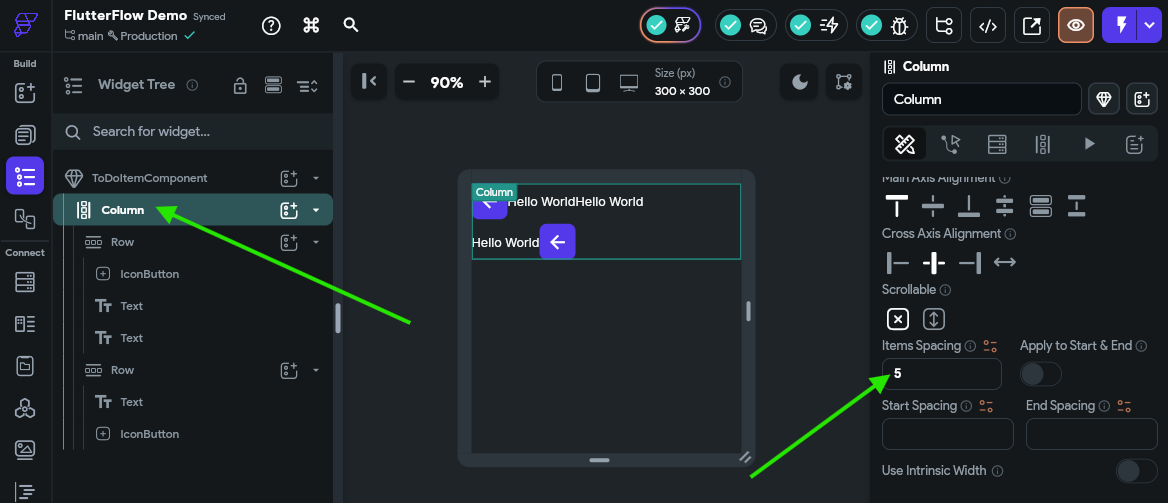Open the keyboard shortcuts command icon

(x=311, y=25)
